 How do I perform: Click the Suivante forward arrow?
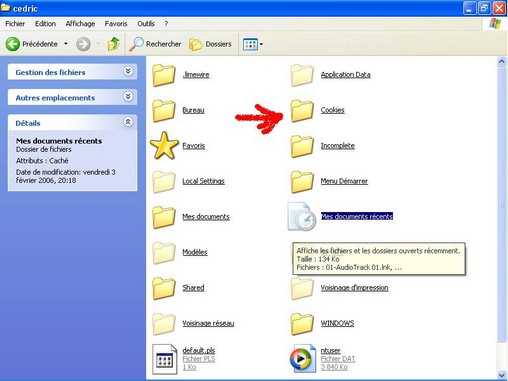pos(83,44)
